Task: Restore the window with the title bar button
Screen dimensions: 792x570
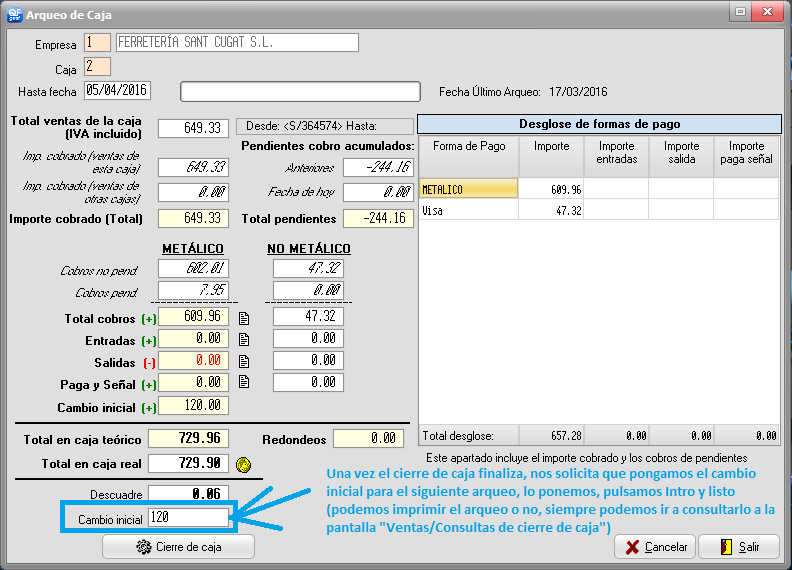Action: 740,12
